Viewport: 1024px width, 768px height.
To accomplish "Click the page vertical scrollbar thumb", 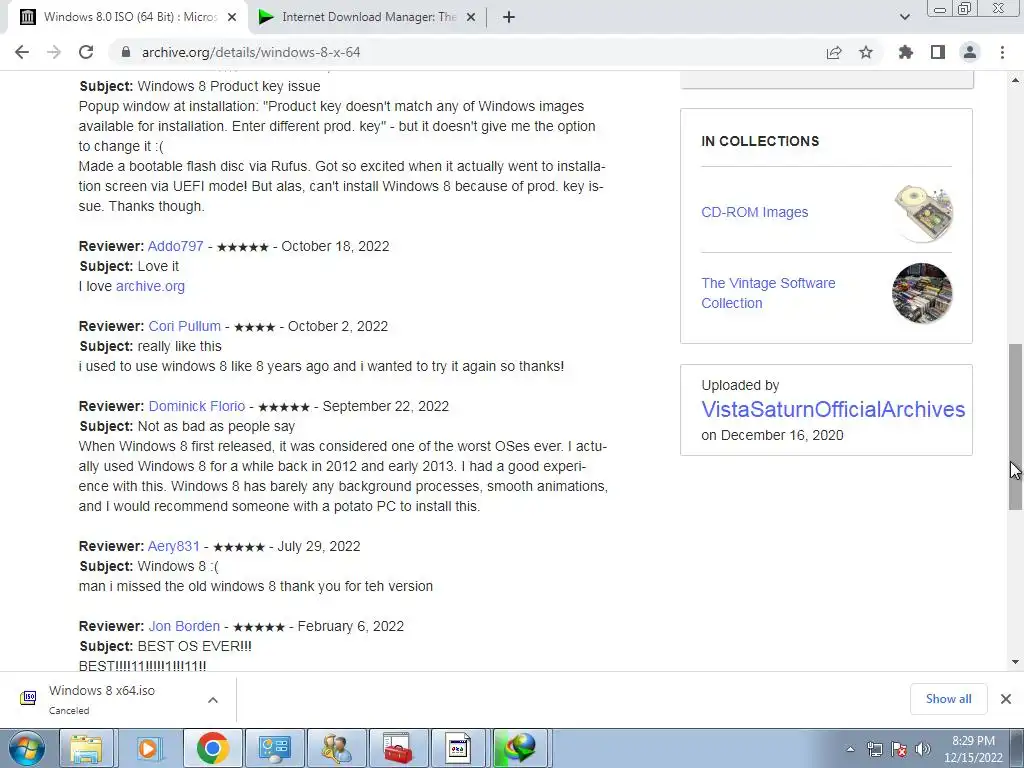I will (x=1015, y=426).
